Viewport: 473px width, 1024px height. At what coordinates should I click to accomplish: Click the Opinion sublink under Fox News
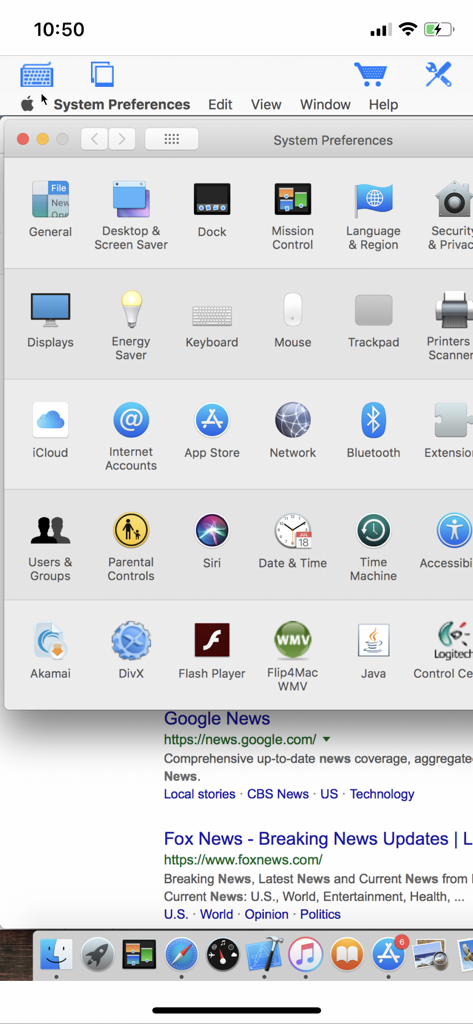point(267,914)
